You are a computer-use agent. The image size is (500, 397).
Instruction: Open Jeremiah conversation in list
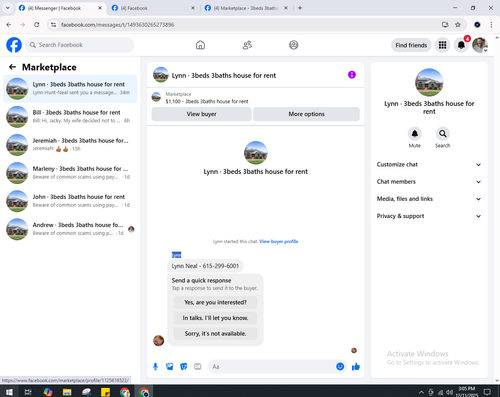pyautogui.click(x=70, y=145)
